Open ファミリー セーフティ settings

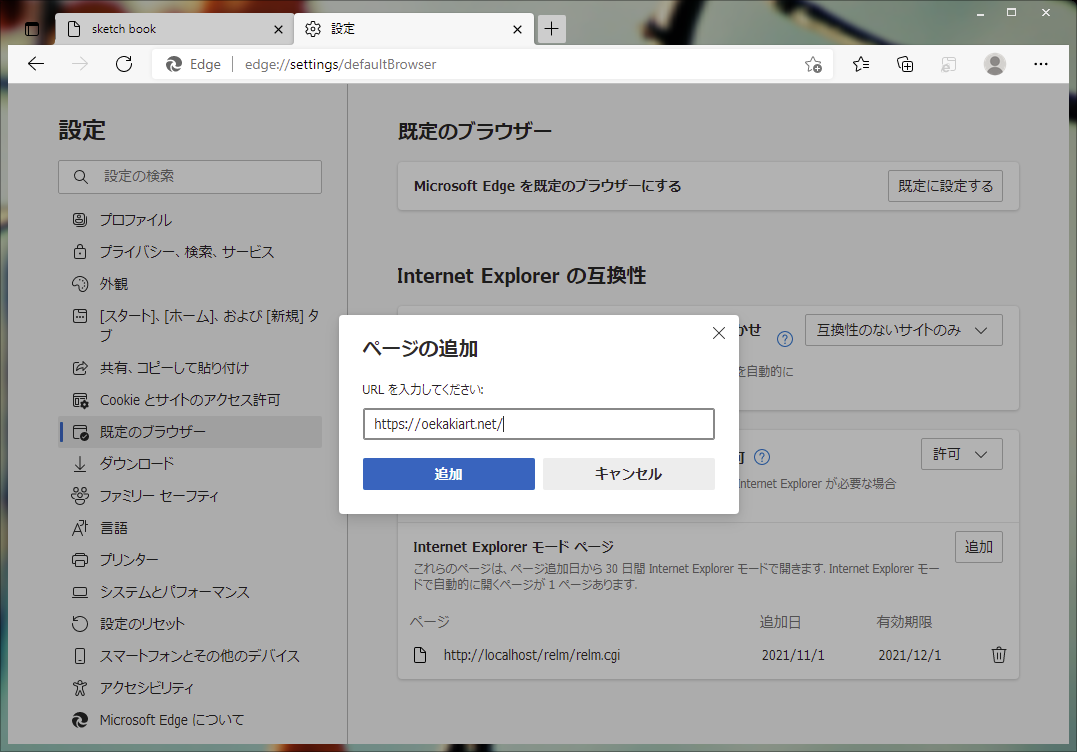[x=190, y=496]
